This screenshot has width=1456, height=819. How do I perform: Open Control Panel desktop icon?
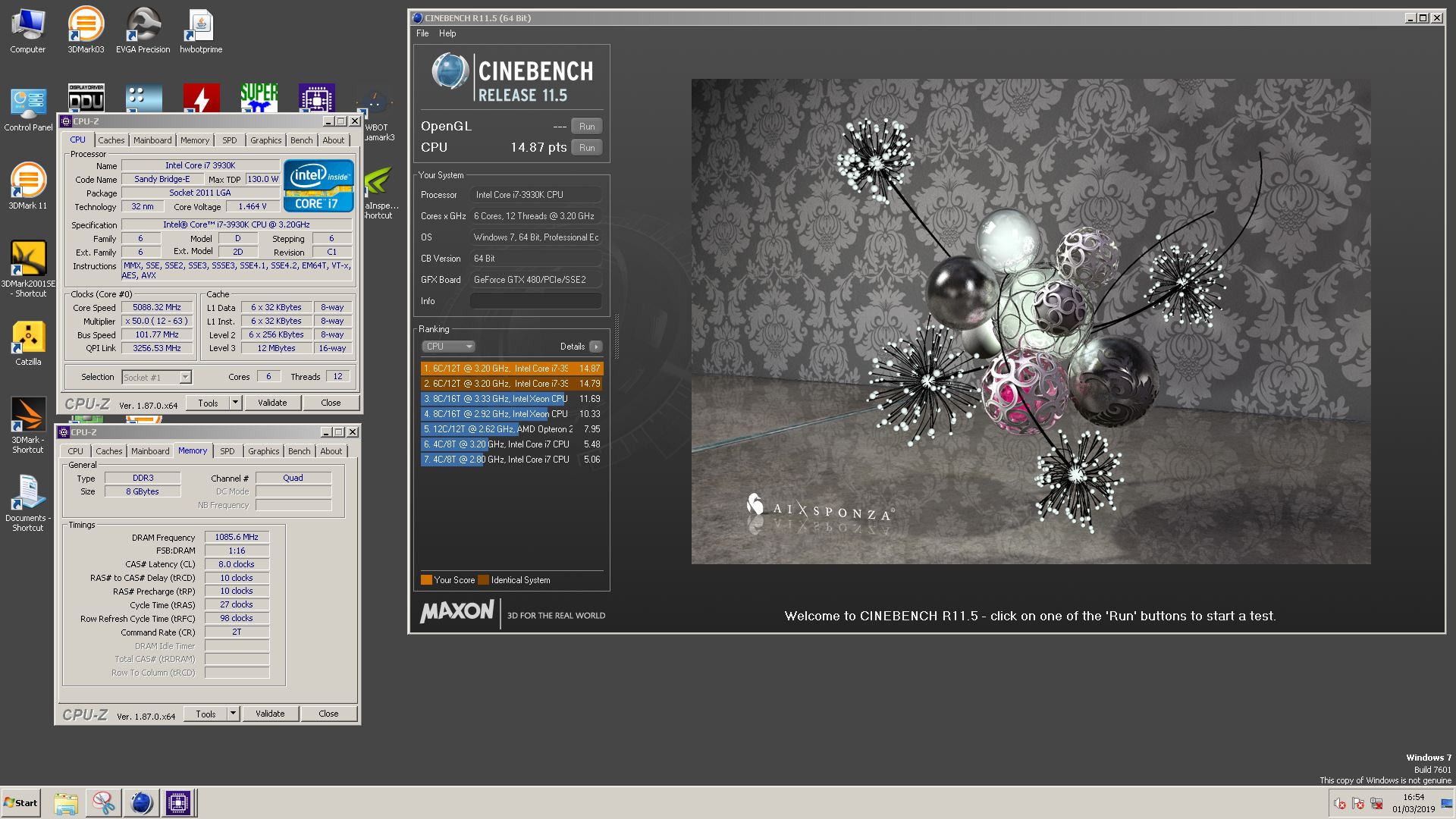pyautogui.click(x=28, y=108)
